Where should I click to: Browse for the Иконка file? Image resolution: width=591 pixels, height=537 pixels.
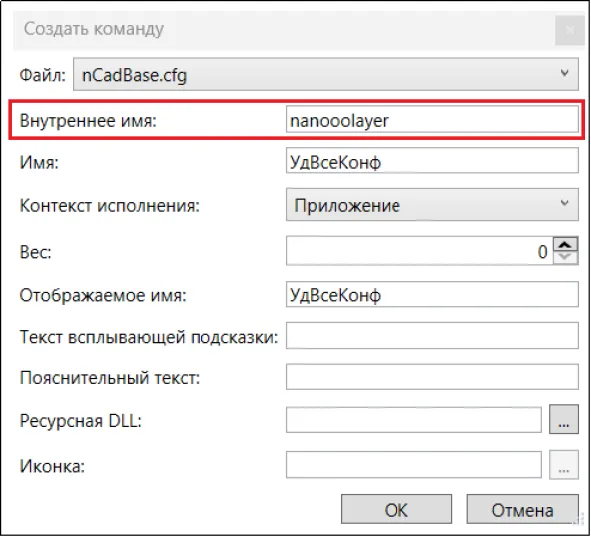(x=563, y=465)
